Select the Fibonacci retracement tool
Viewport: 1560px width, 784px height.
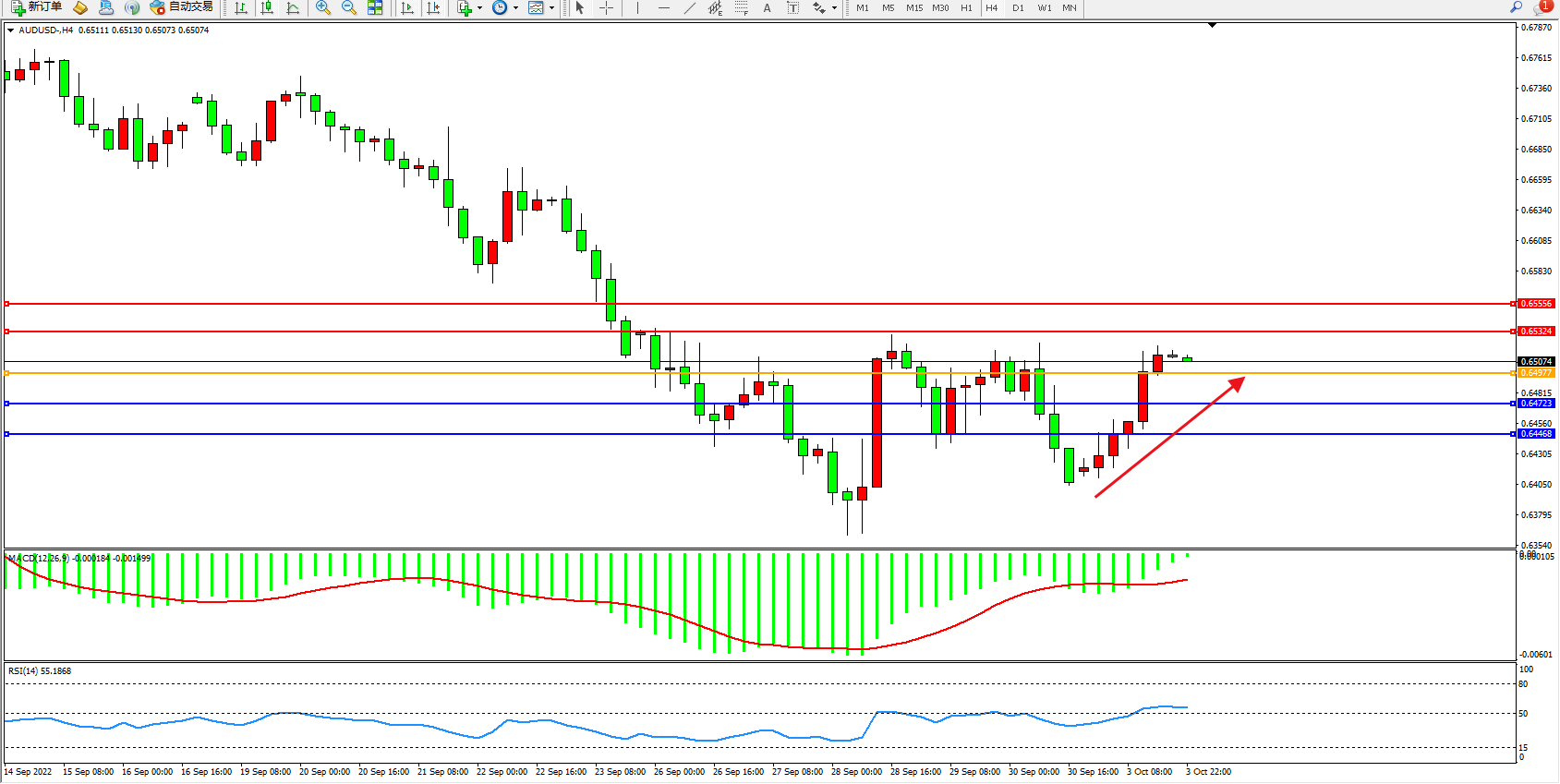[741, 7]
